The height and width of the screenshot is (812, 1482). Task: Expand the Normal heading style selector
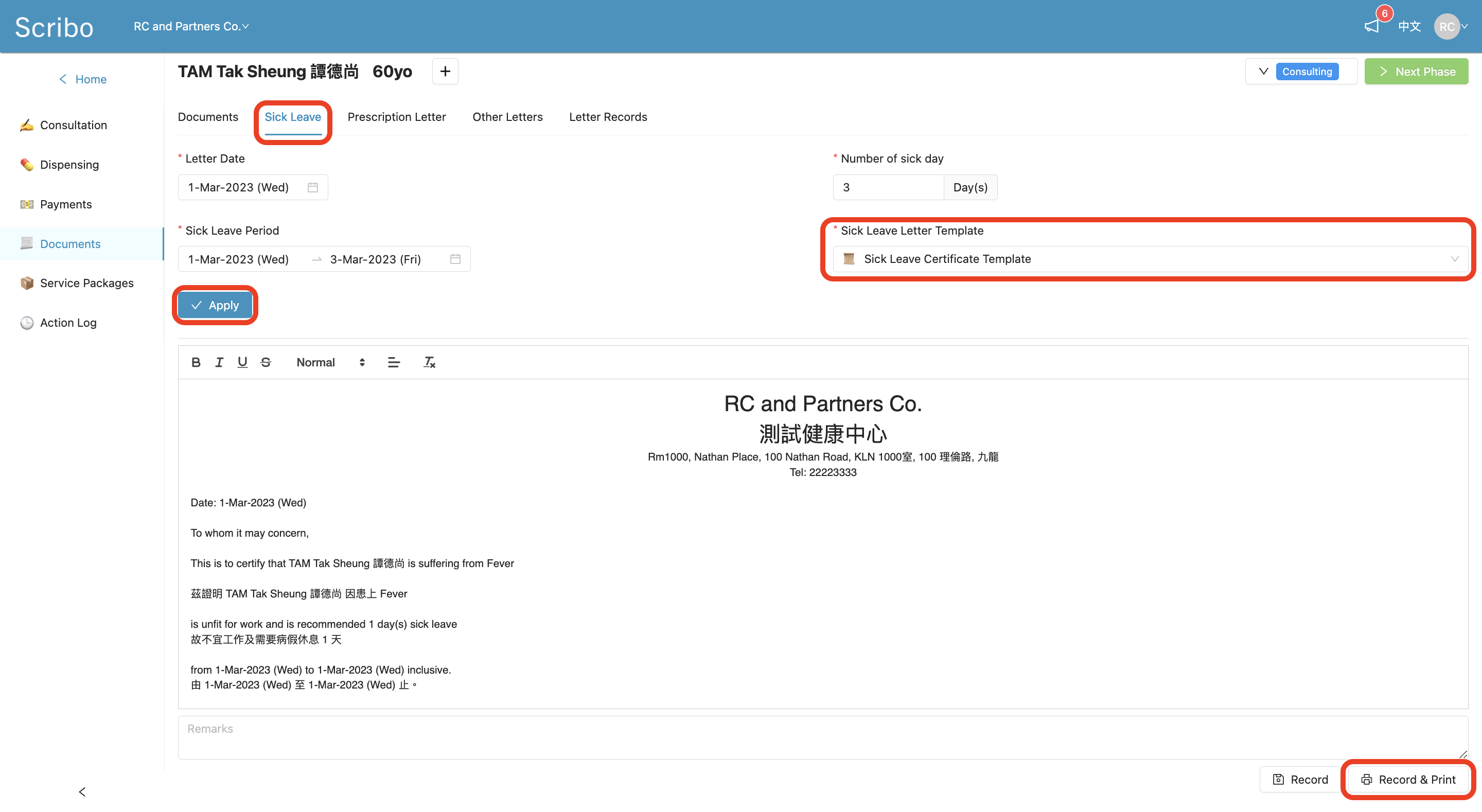pyautogui.click(x=330, y=362)
